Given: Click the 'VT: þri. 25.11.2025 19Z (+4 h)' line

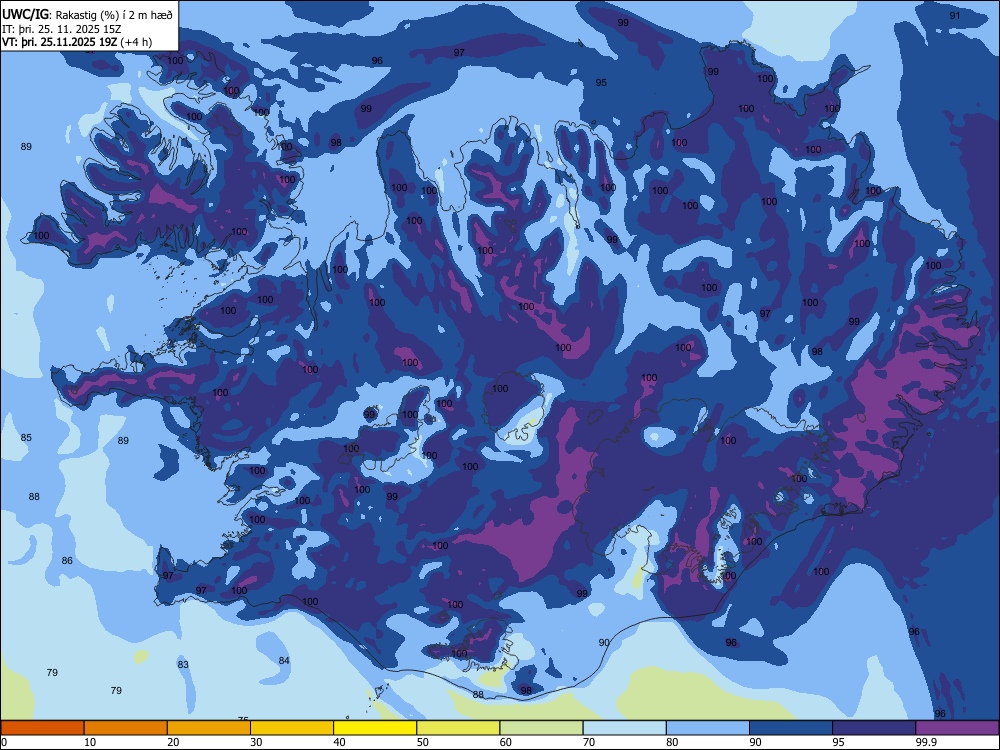Looking at the screenshot, I should (x=77, y=42).
